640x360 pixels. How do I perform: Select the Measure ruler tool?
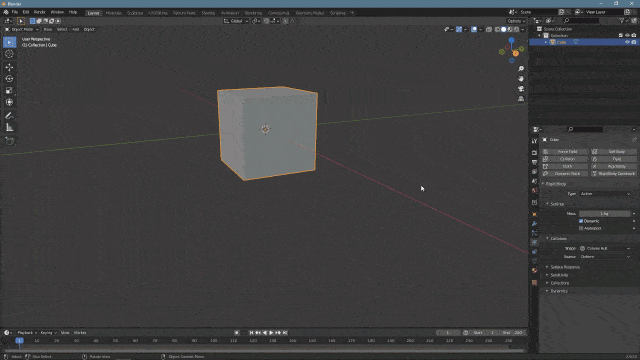pos(9,128)
